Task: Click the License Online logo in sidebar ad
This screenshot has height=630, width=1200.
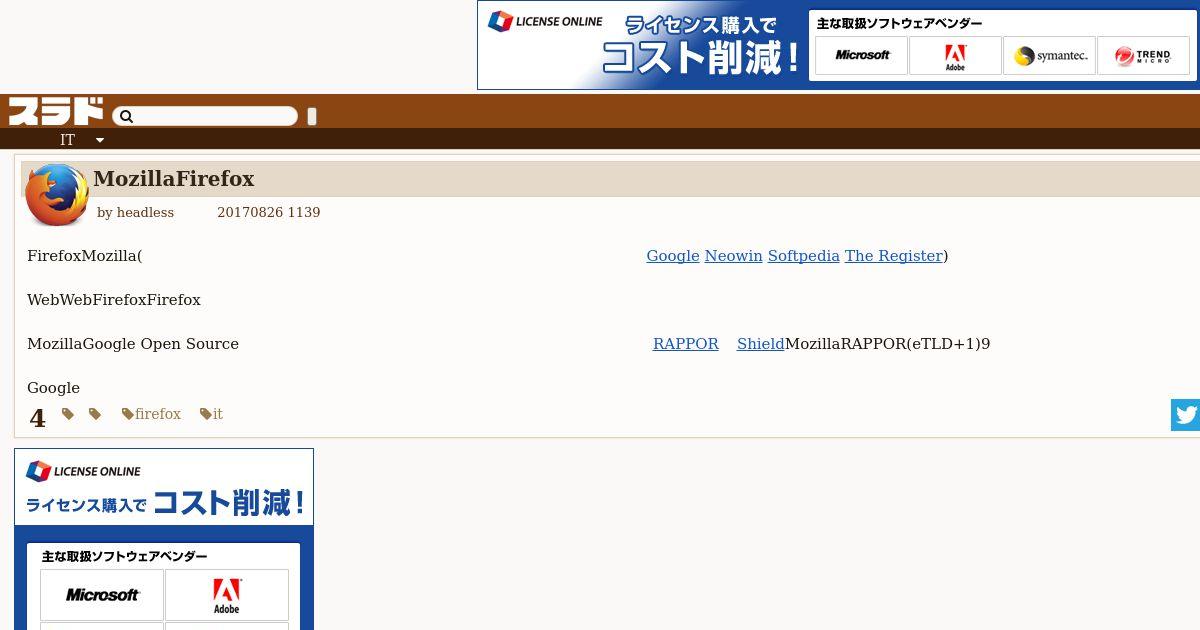Action: (83, 471)
